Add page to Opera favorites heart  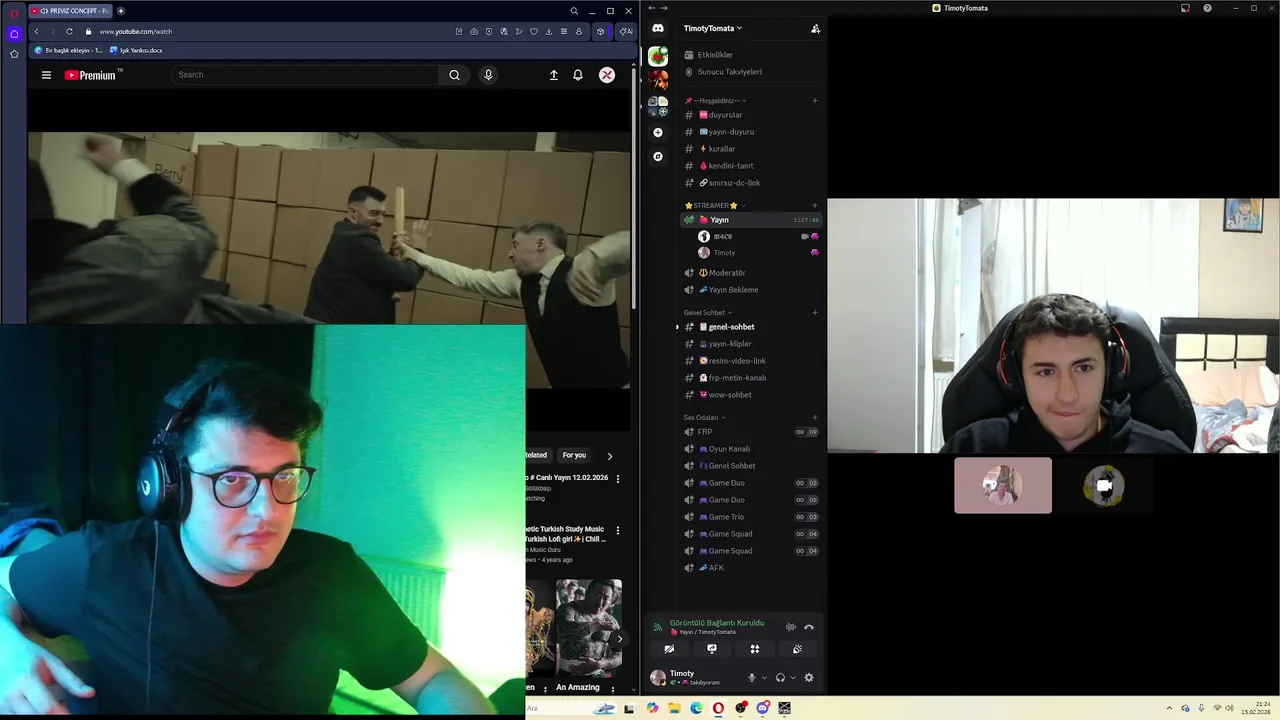coord(534,31)
